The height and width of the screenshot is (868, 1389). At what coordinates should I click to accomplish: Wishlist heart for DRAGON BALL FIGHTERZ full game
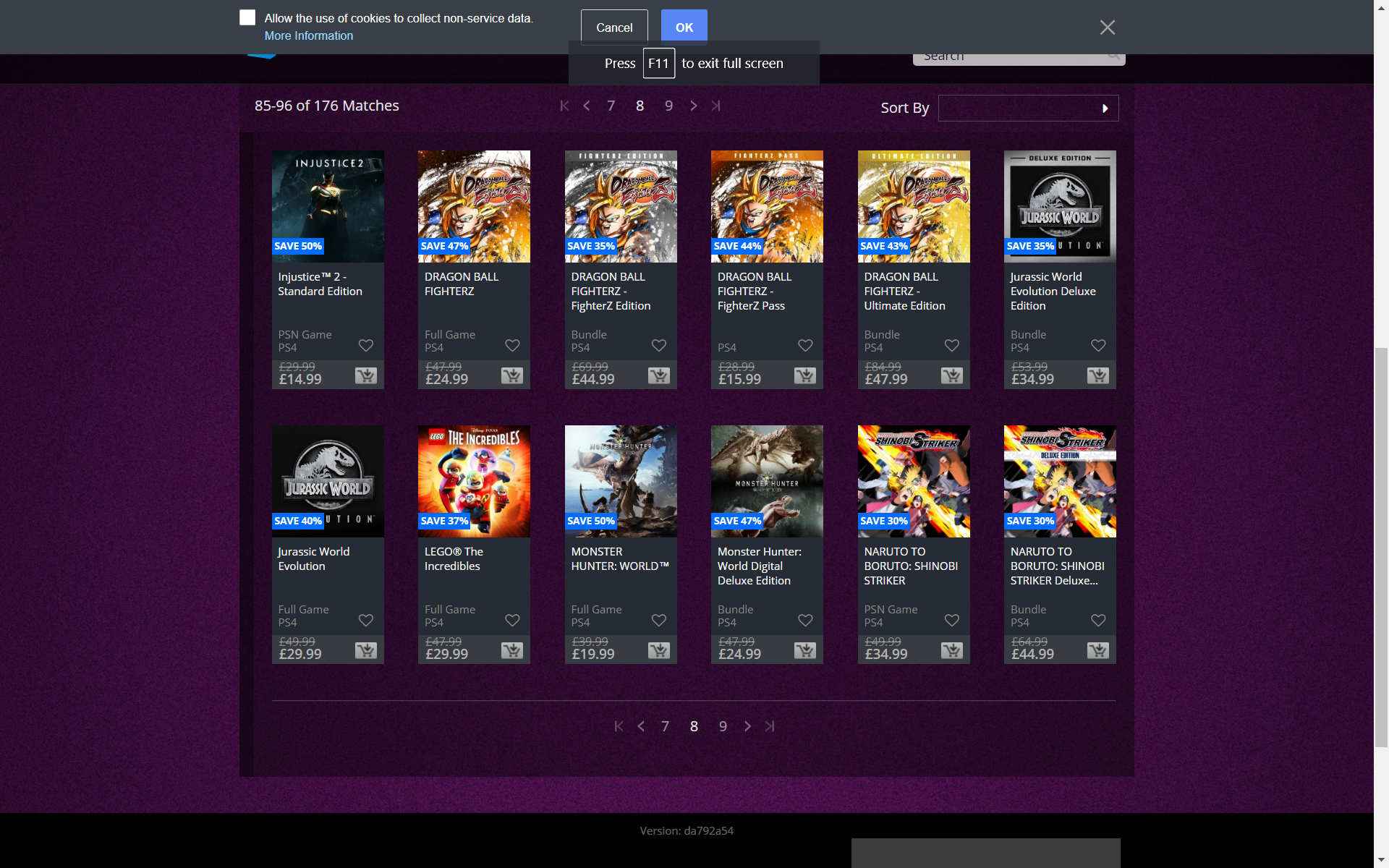pos(512,346)
